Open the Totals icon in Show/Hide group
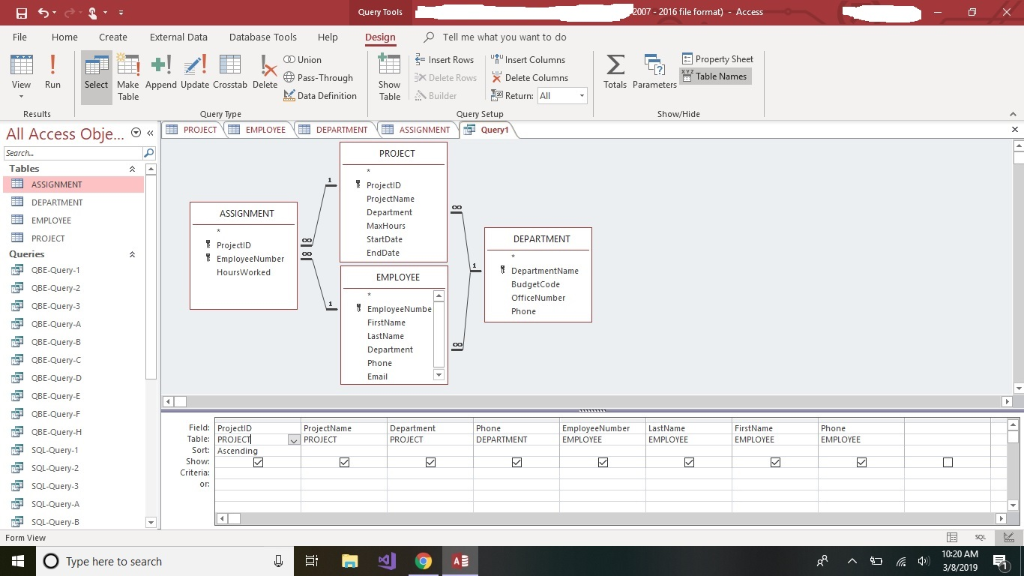 pyautogui.click(x=614, y=71)
